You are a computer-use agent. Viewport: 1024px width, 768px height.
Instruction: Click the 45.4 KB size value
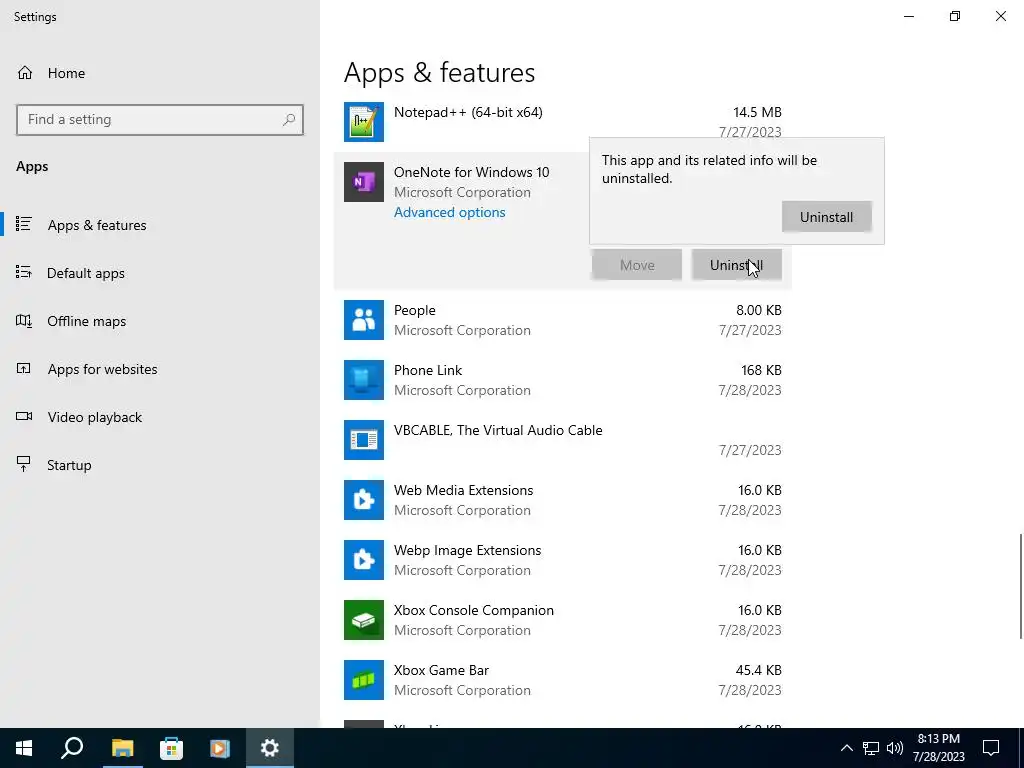point(758,670)
